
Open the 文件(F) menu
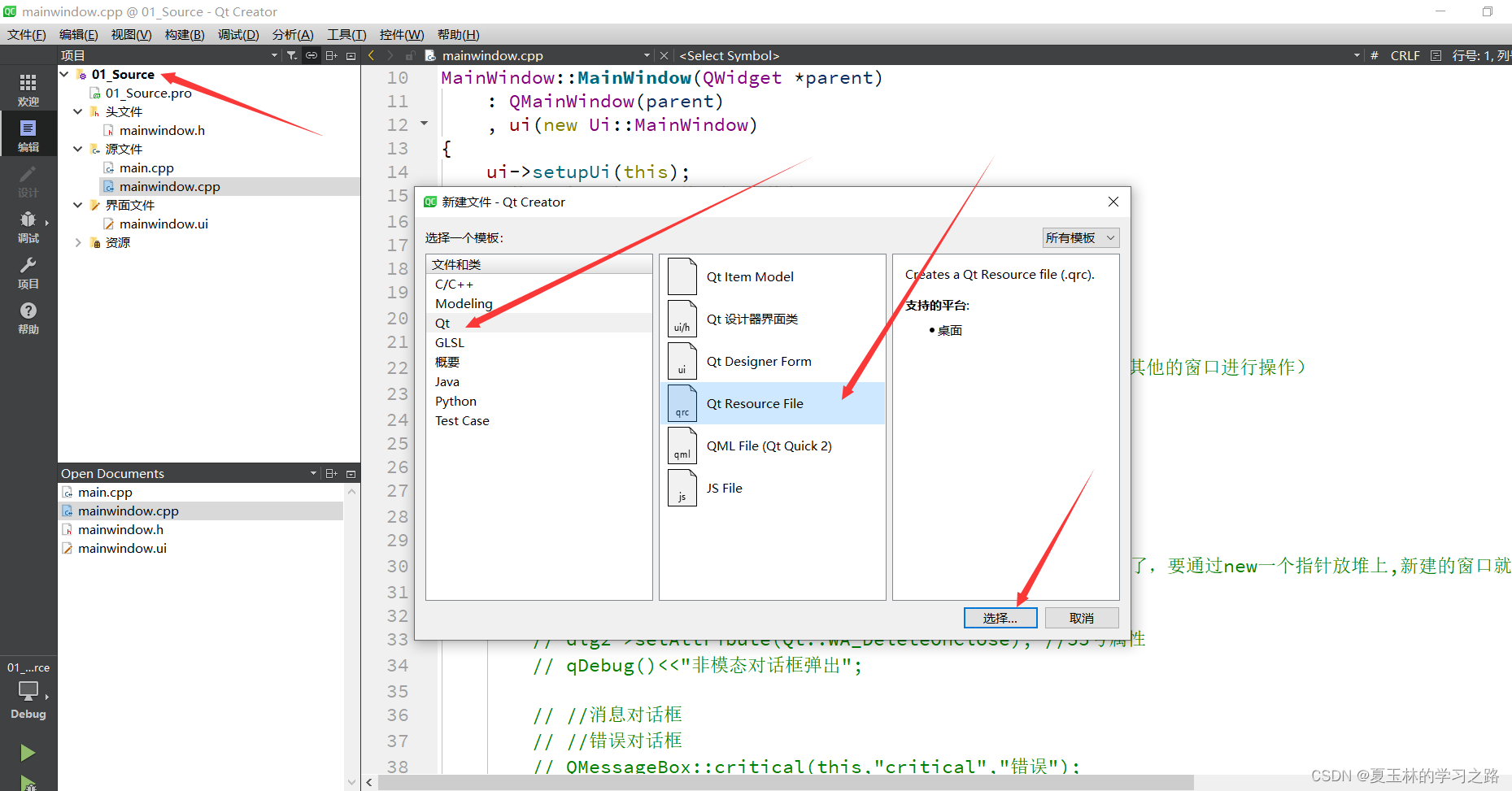[x=27, y=34]
